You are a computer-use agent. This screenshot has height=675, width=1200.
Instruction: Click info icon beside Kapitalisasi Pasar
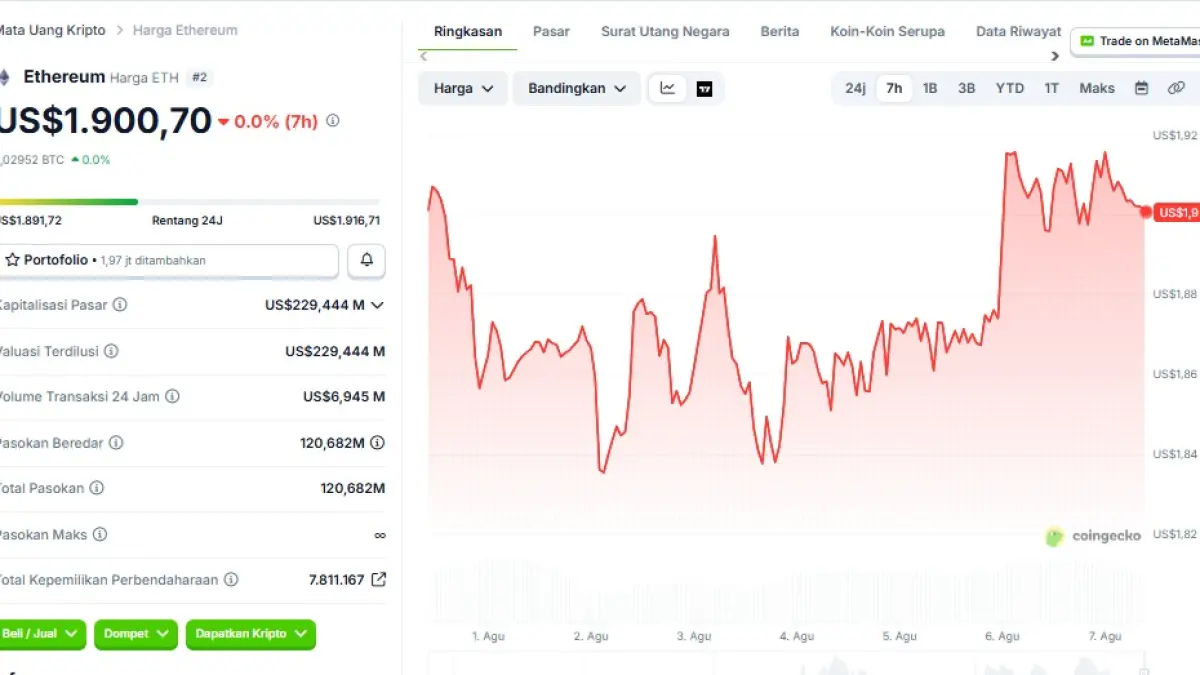tap(120, 304)
